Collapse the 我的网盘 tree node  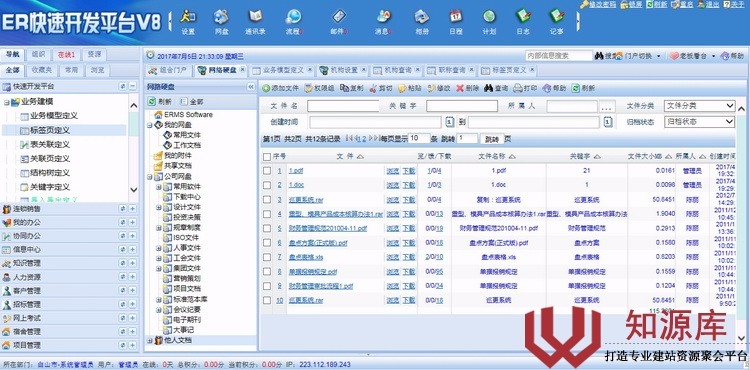150,125
